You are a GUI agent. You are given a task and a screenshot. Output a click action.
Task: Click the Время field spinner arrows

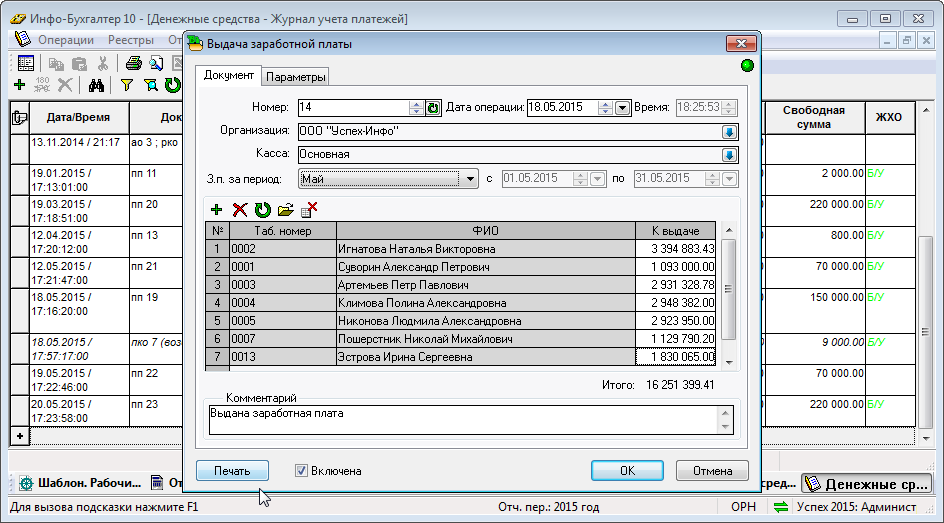(728, 108)
